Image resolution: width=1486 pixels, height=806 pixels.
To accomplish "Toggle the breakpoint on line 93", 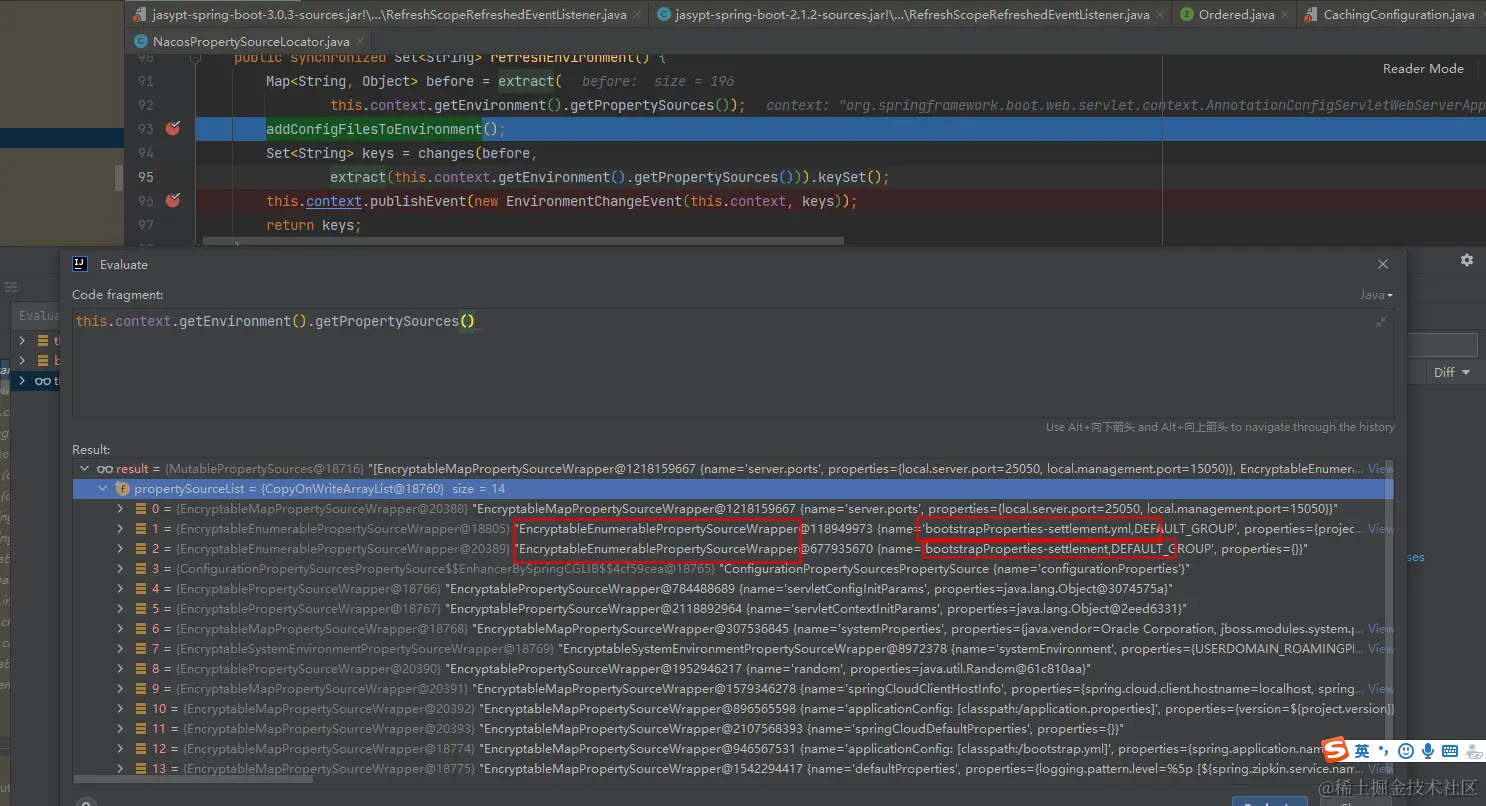I will [x=173, y=129].
